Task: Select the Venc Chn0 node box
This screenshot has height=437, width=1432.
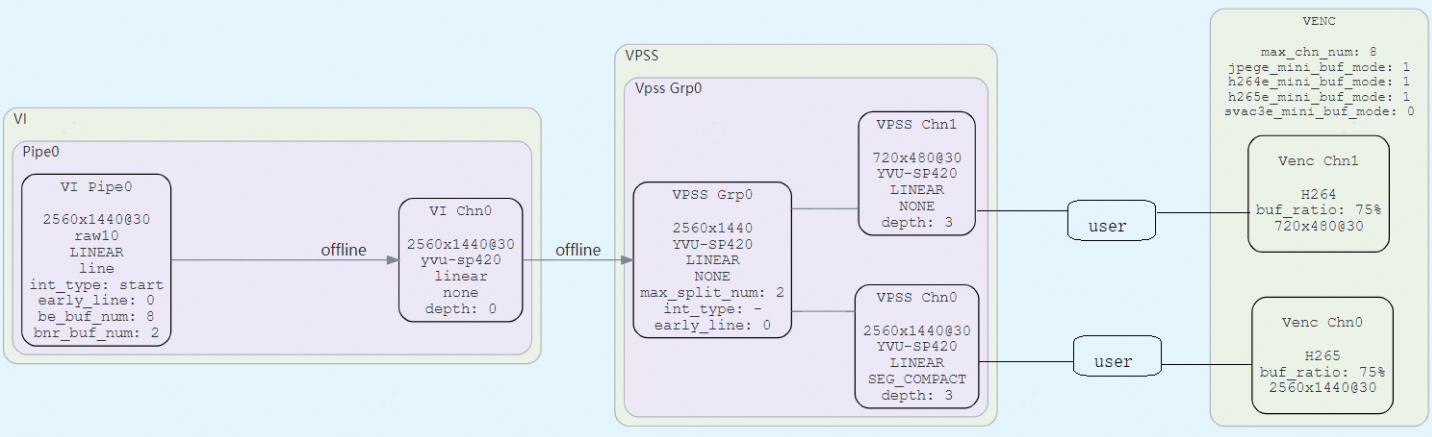Action: 1321,355
